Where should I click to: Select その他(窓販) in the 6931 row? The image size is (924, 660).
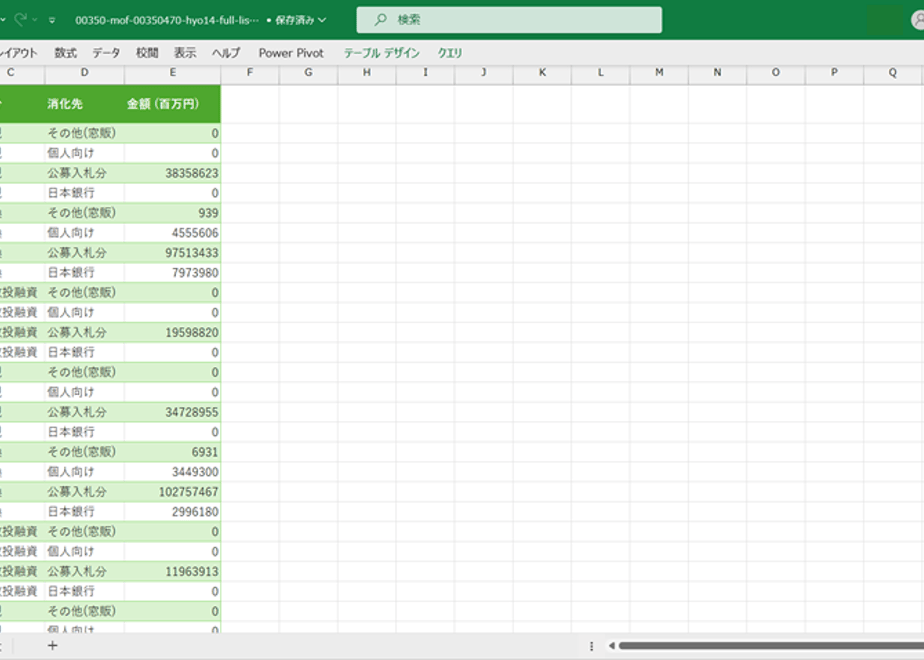coord(84,452)
